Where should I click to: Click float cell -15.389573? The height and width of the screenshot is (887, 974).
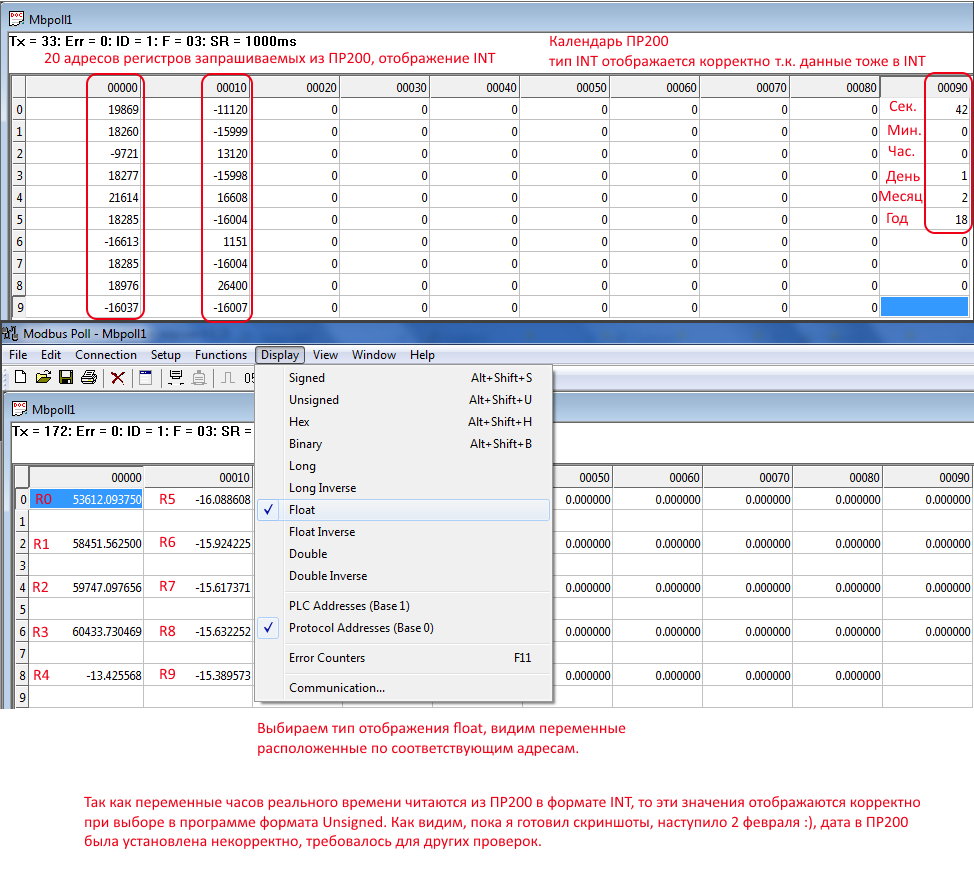(x=198, y=675)
